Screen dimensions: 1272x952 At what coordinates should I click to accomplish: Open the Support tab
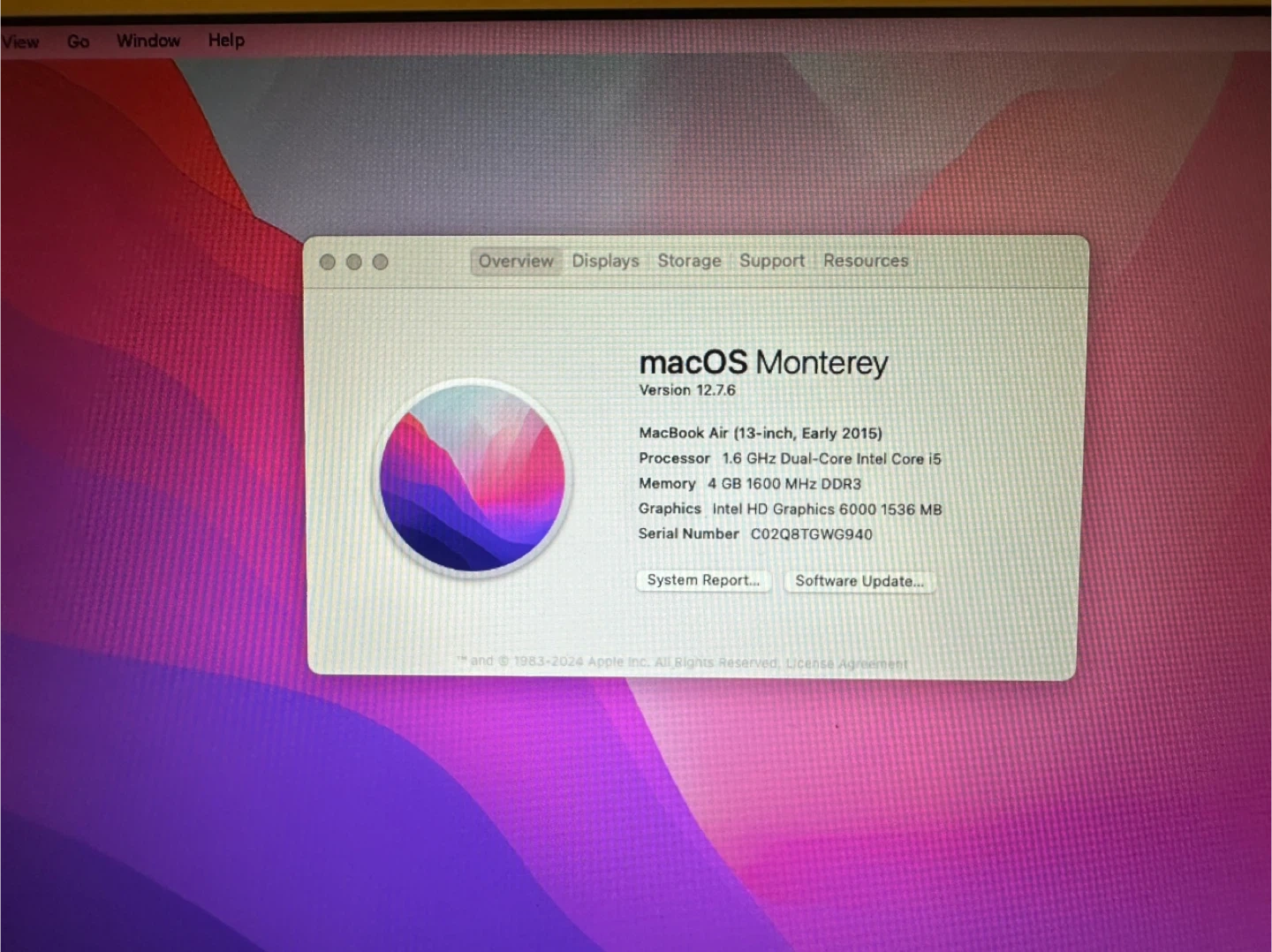772,261
